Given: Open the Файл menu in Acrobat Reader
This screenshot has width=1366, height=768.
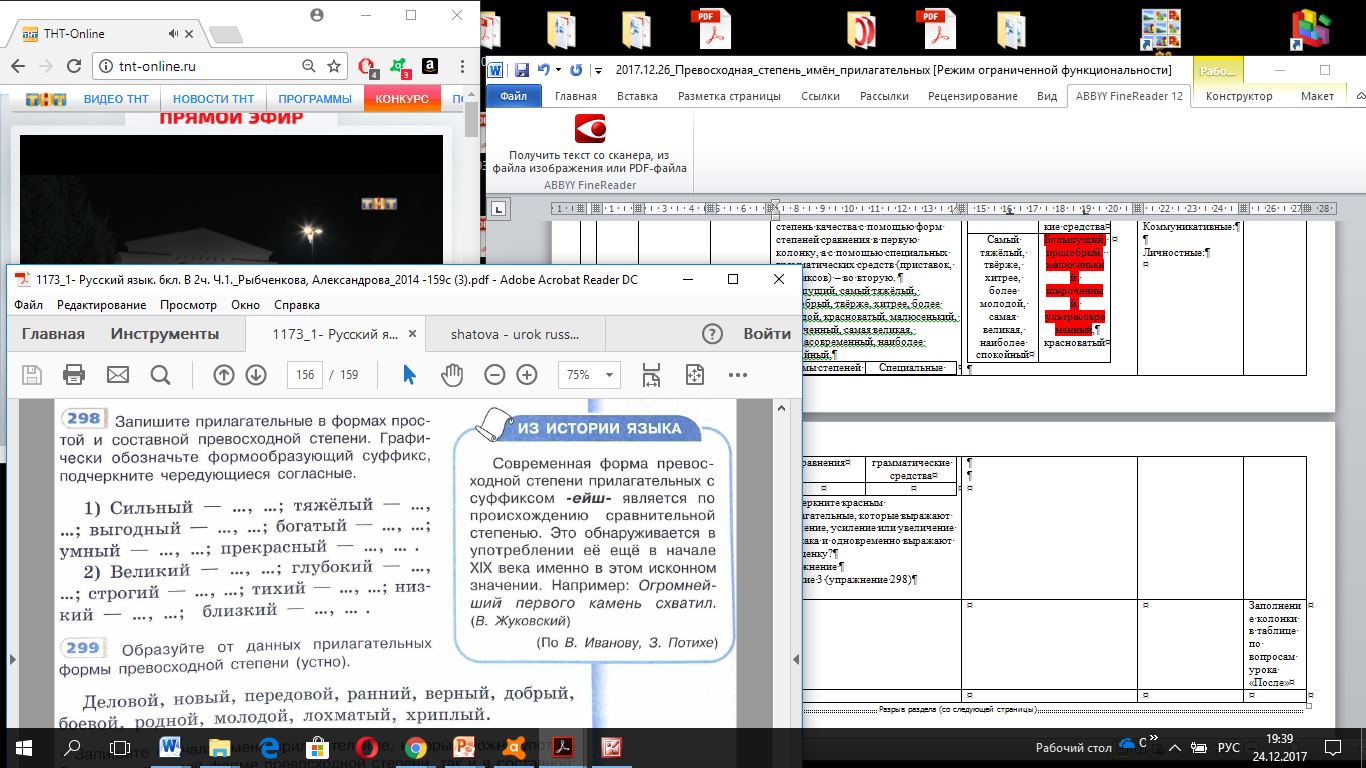Looking at the screenshot, I should tap(29, 305).
